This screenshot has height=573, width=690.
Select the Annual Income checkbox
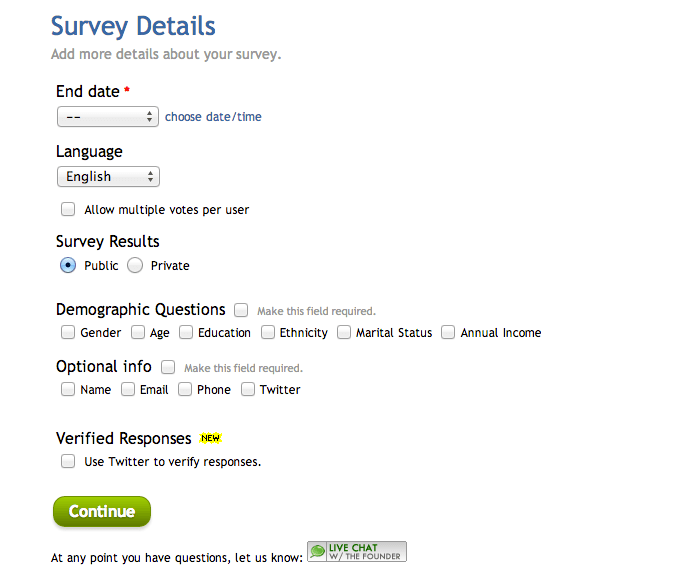point(448,332)
